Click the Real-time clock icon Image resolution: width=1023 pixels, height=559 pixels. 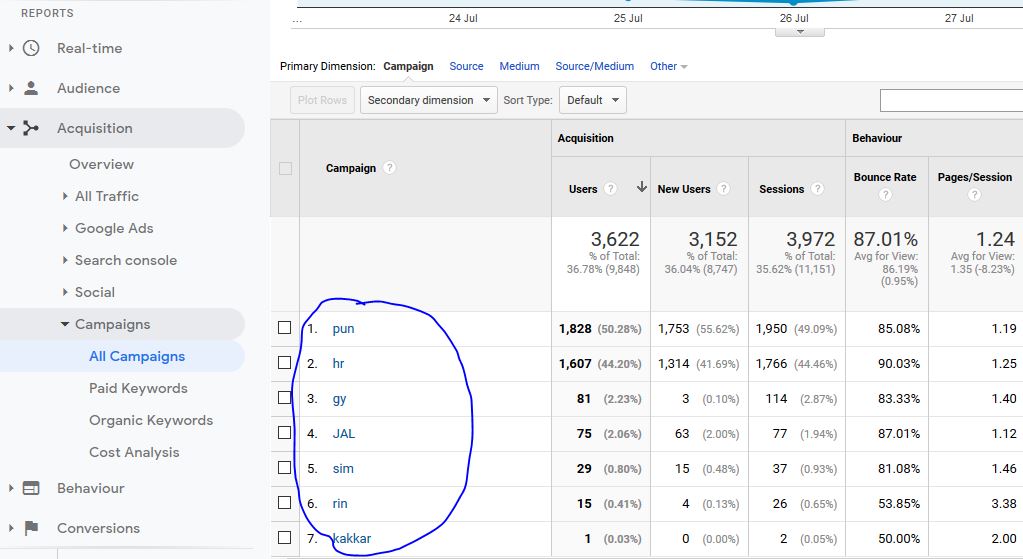click(31, 48)
